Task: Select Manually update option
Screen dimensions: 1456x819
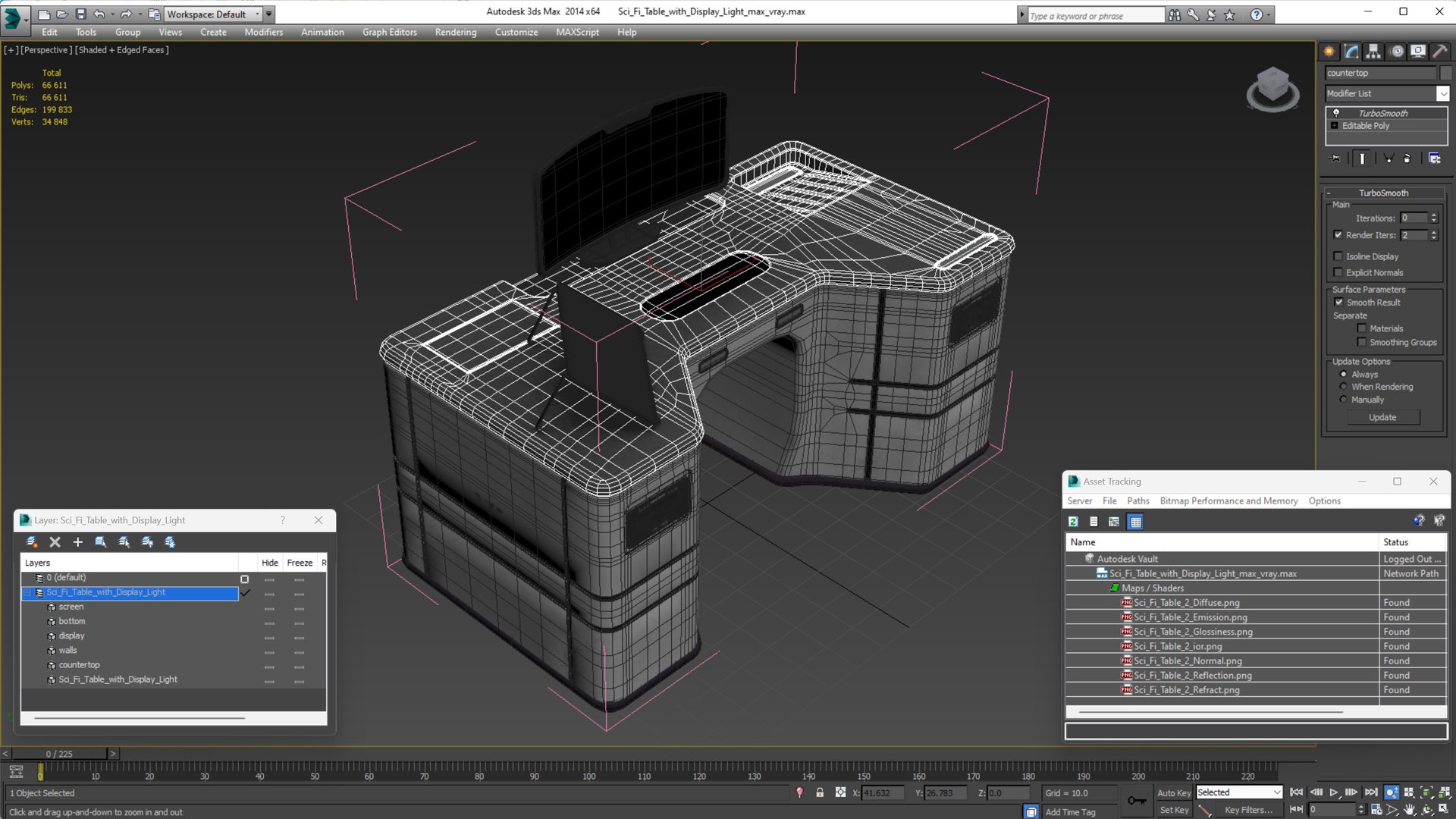Action: 1344,400
